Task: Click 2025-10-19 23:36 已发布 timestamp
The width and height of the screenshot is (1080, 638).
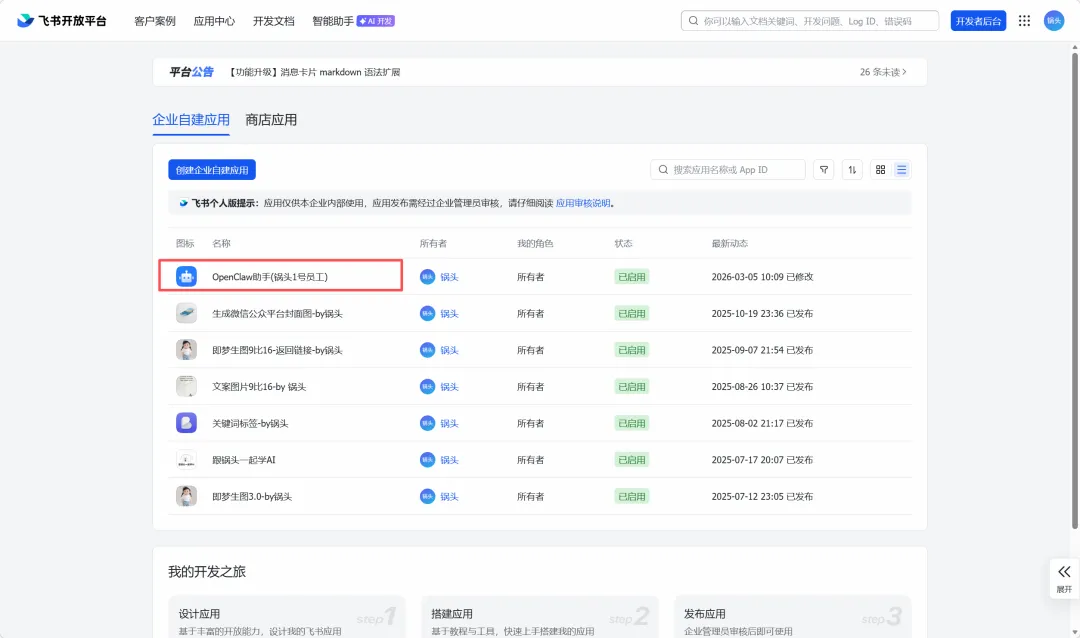Action: point(762,313)
